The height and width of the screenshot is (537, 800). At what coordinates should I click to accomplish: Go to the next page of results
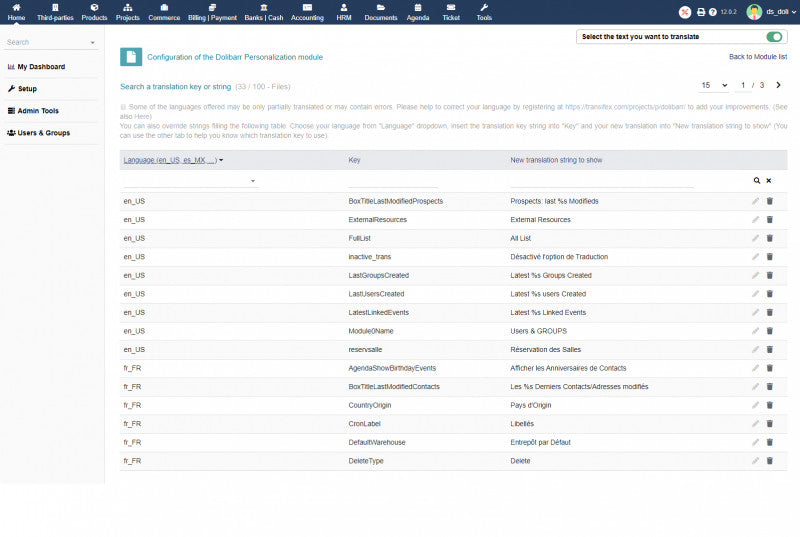click(x=779, y=85)
